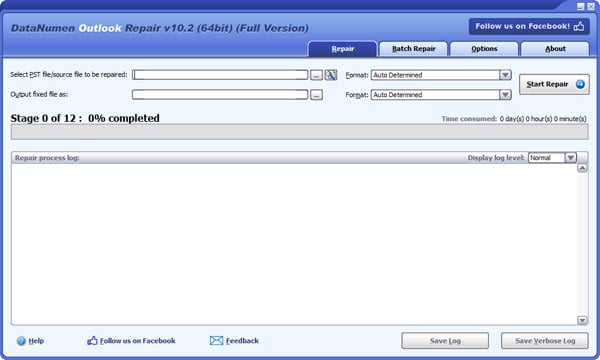
Task: Go to the About tab
Action: pos(555,49)
